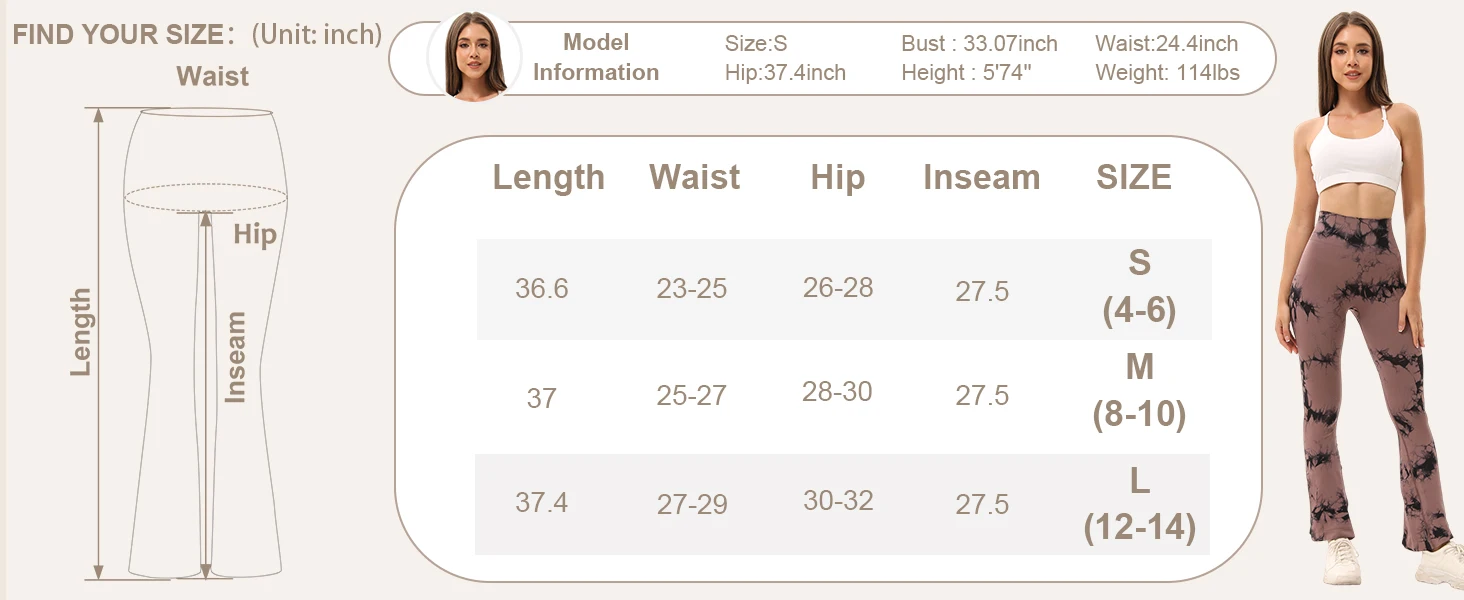Click the Inseam column header in table

(x=981, y=178)
